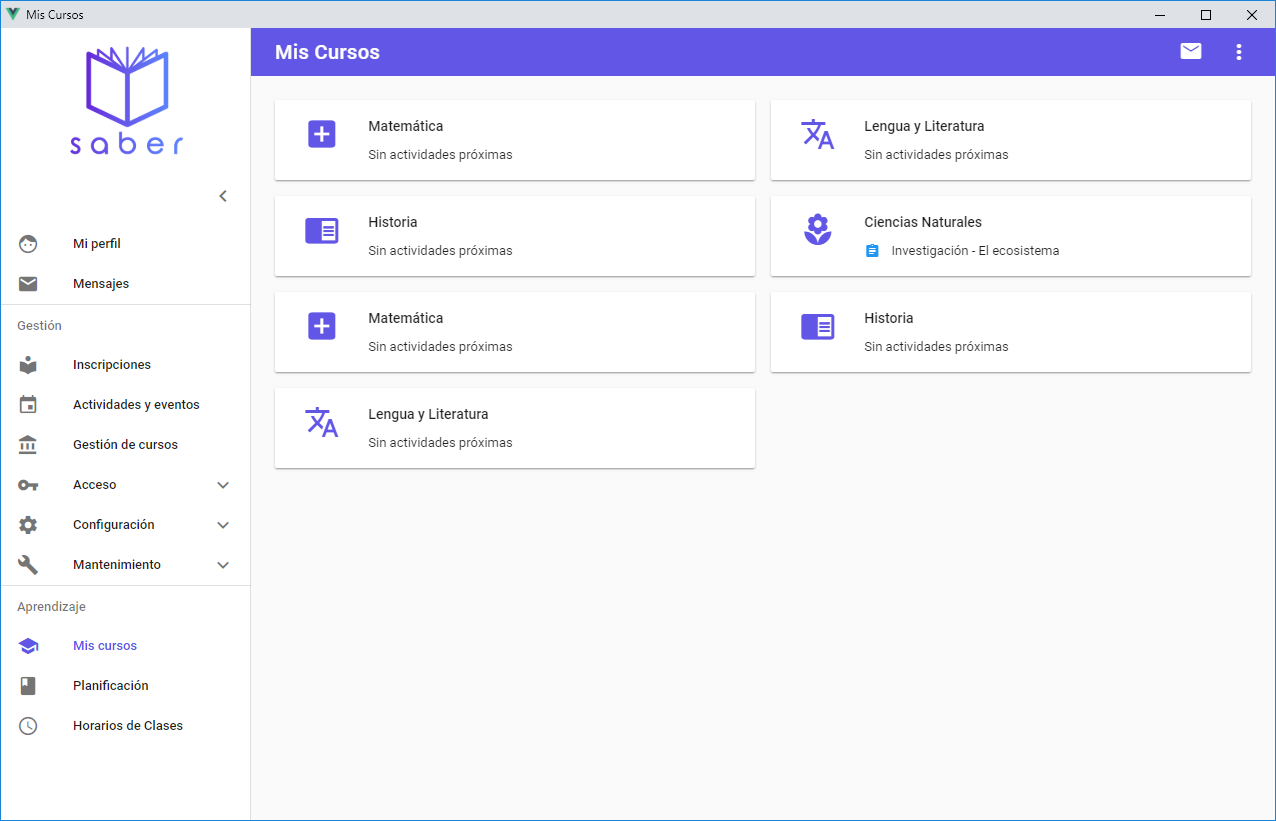
Task: Click the Gestión de cursos bank icon
Action: [x=28, y=445]
